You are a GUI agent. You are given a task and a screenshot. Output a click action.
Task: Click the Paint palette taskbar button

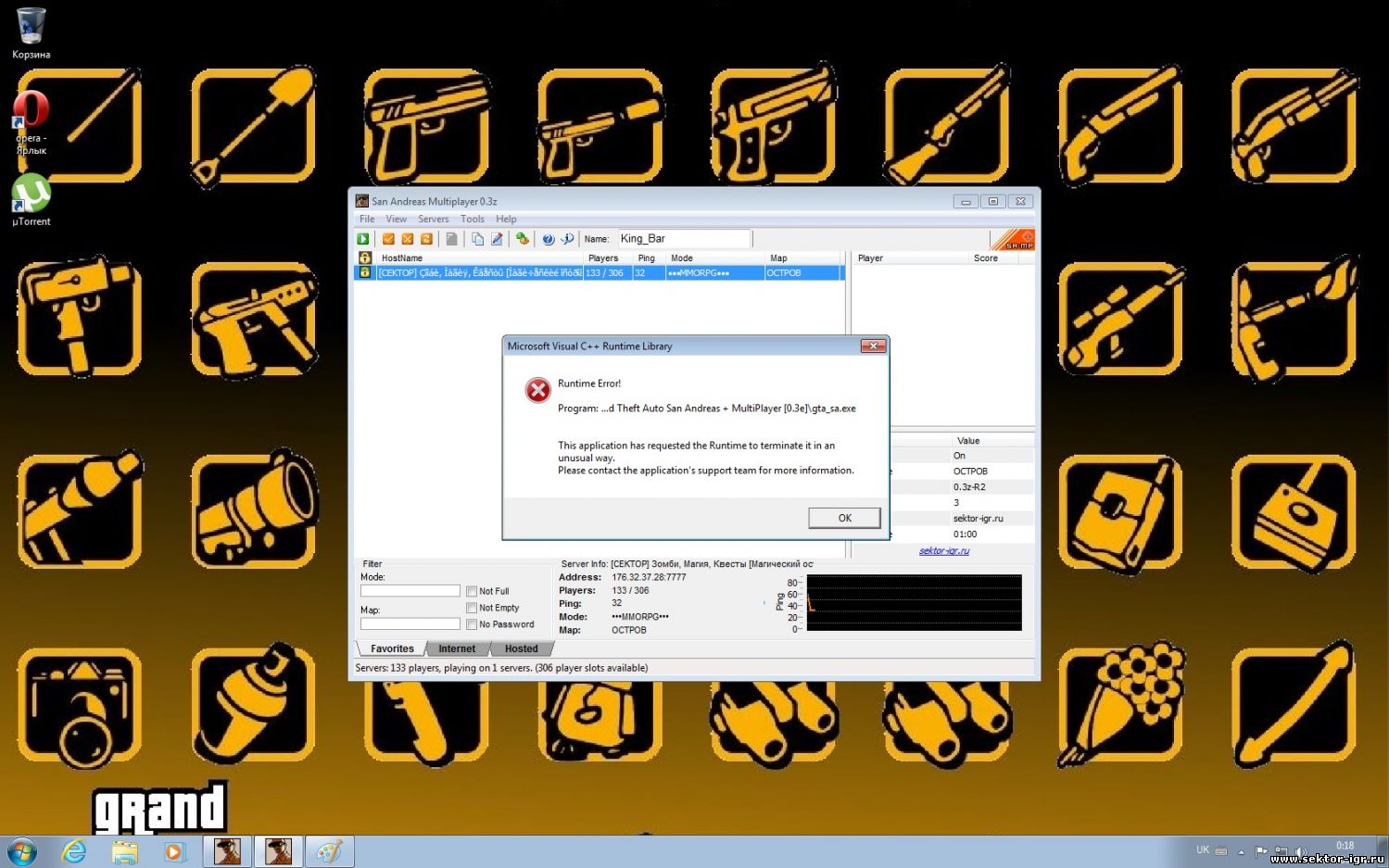329,851
